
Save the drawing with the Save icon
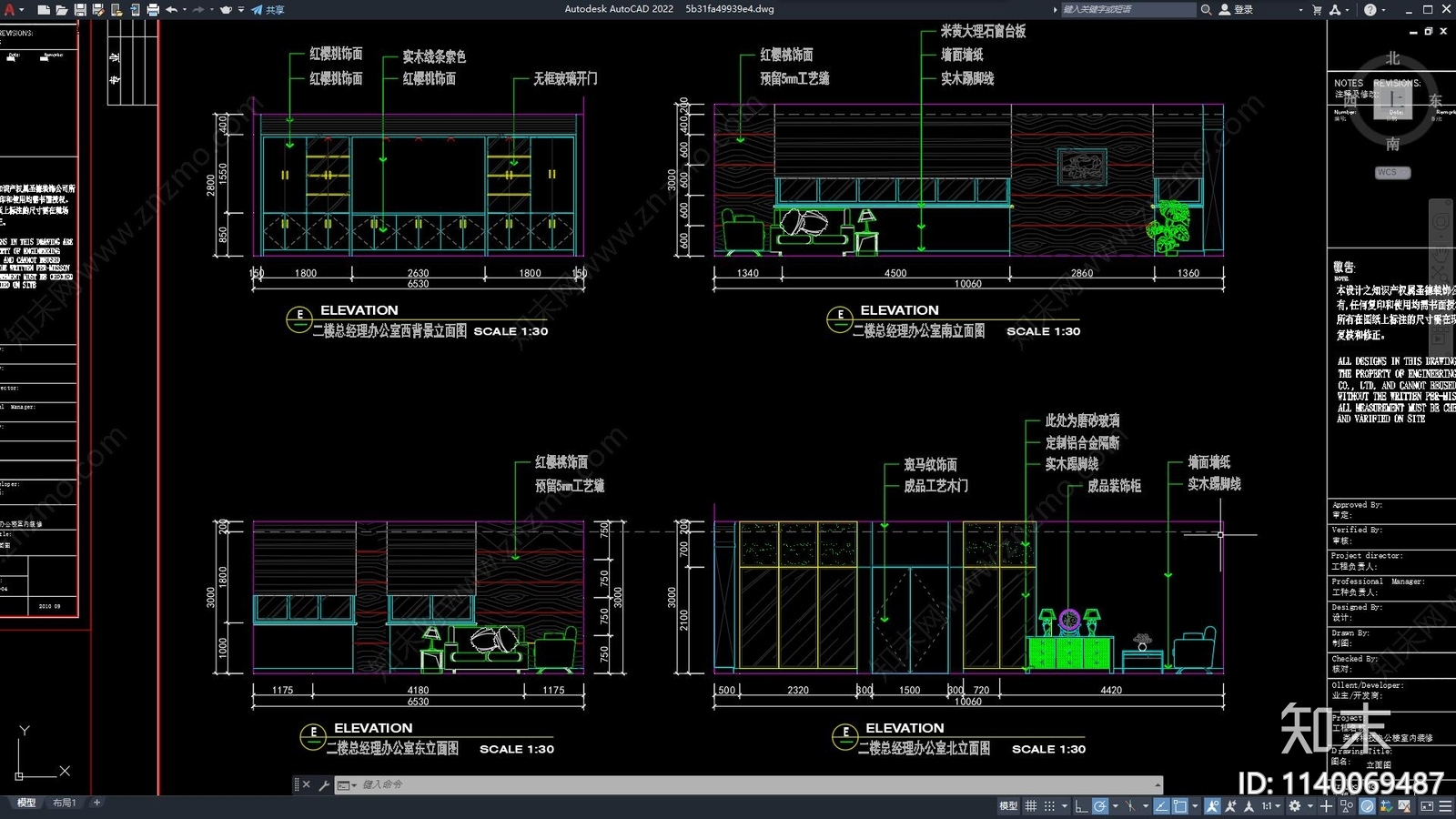click(x=80, y=9)
